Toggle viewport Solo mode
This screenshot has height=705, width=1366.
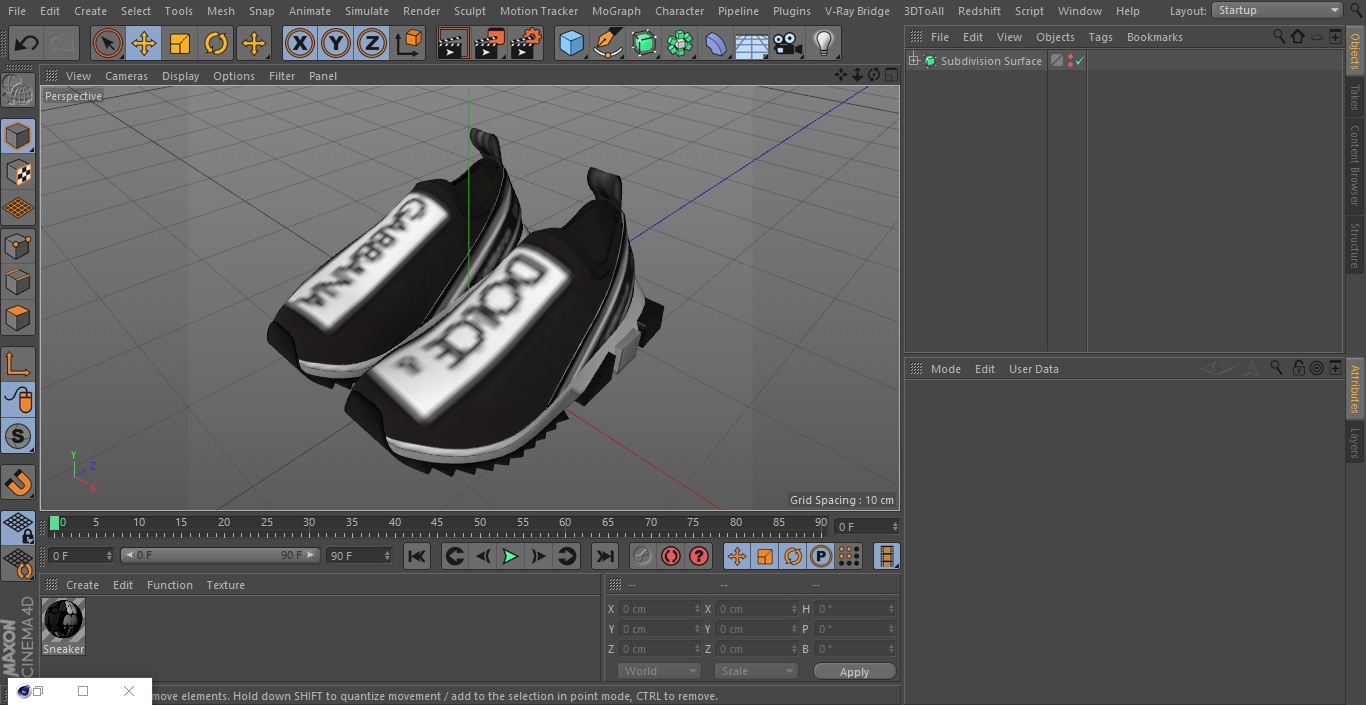pos(18,436)
